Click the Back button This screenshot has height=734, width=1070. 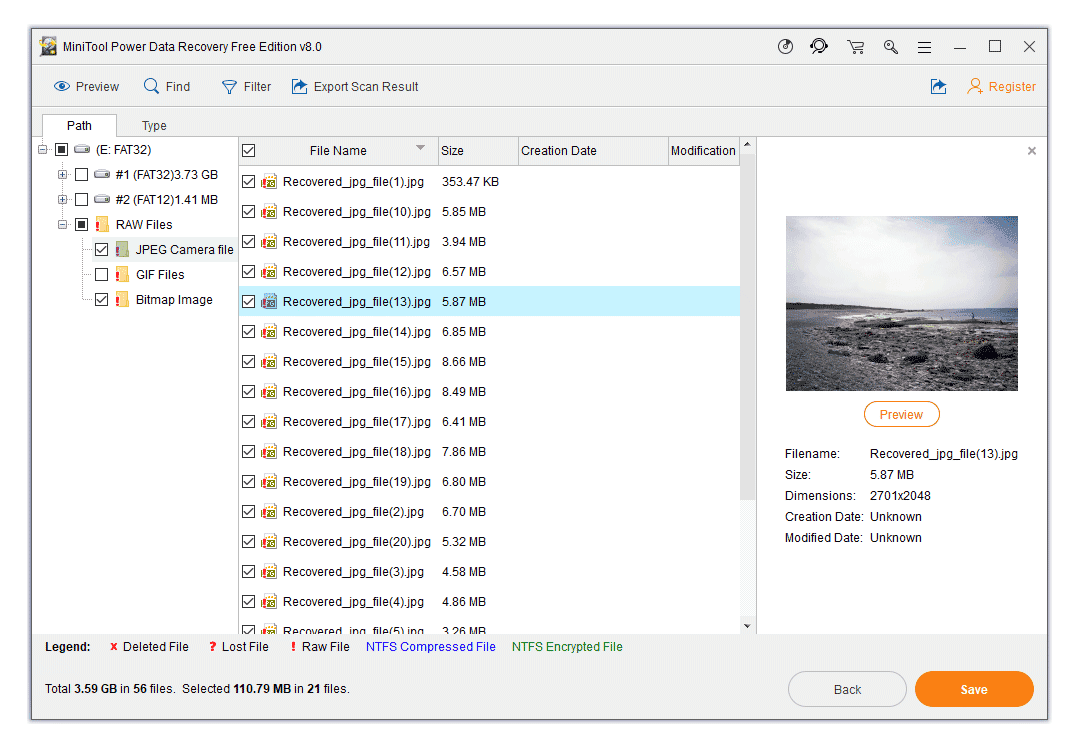click(847, 689)
